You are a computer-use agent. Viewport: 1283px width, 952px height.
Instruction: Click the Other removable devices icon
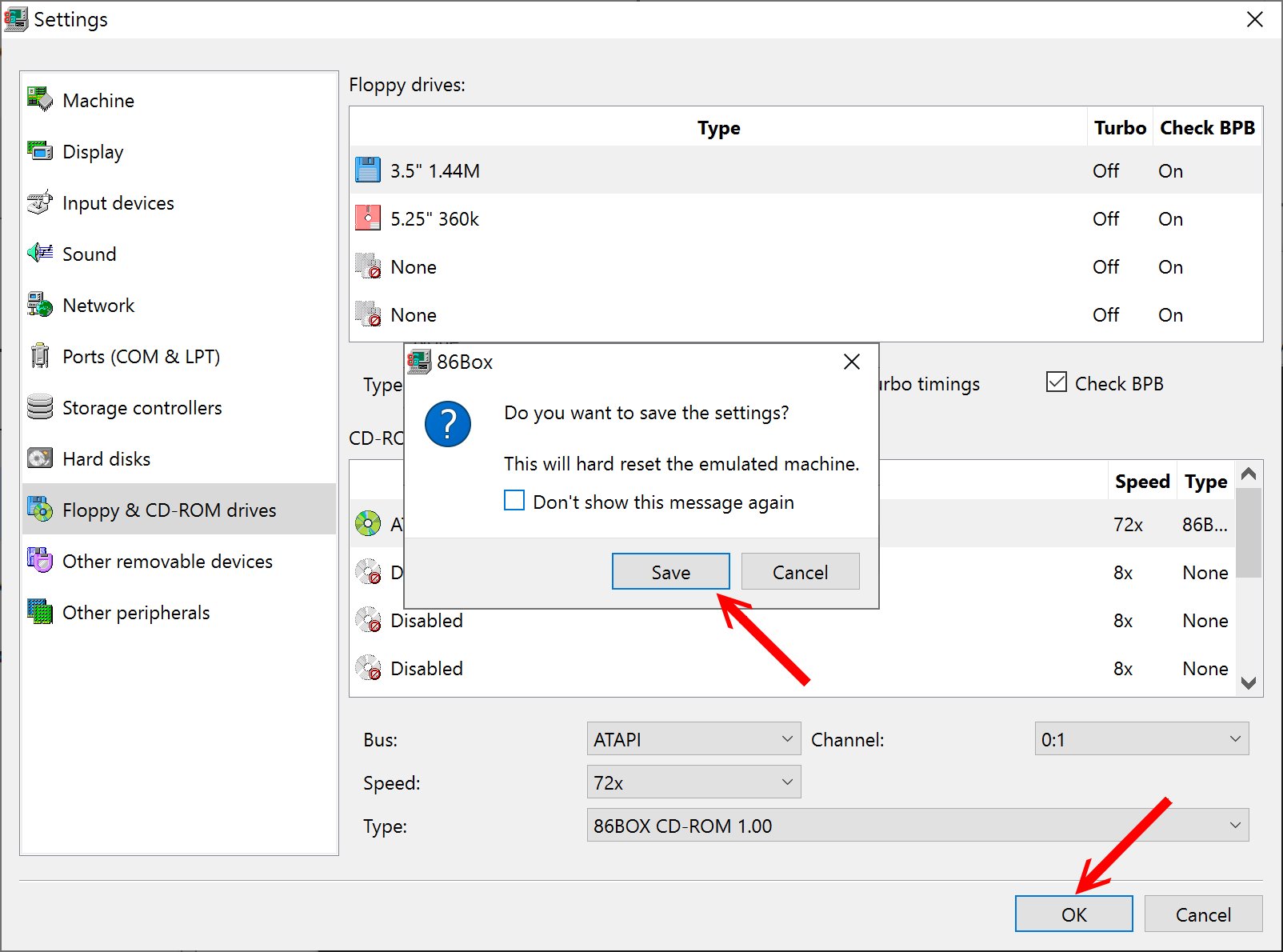point(40,561)
